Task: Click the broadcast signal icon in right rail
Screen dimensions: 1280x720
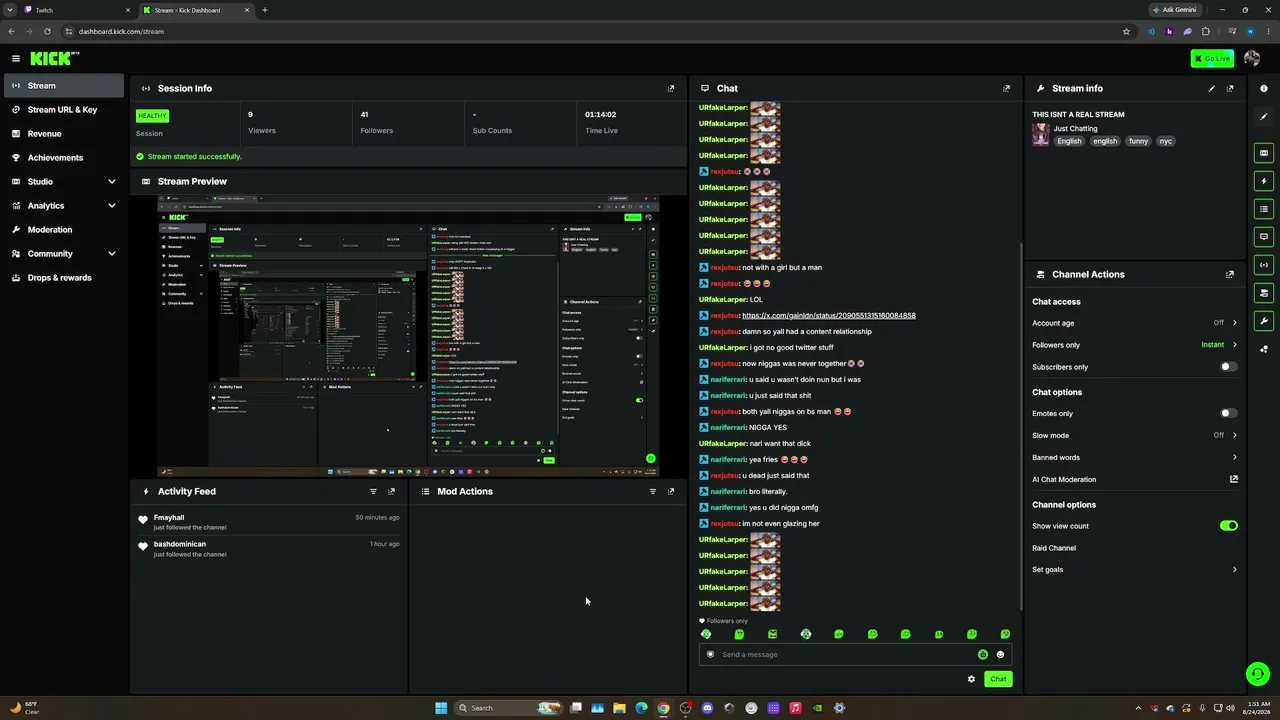Action: click(1264, 265)
